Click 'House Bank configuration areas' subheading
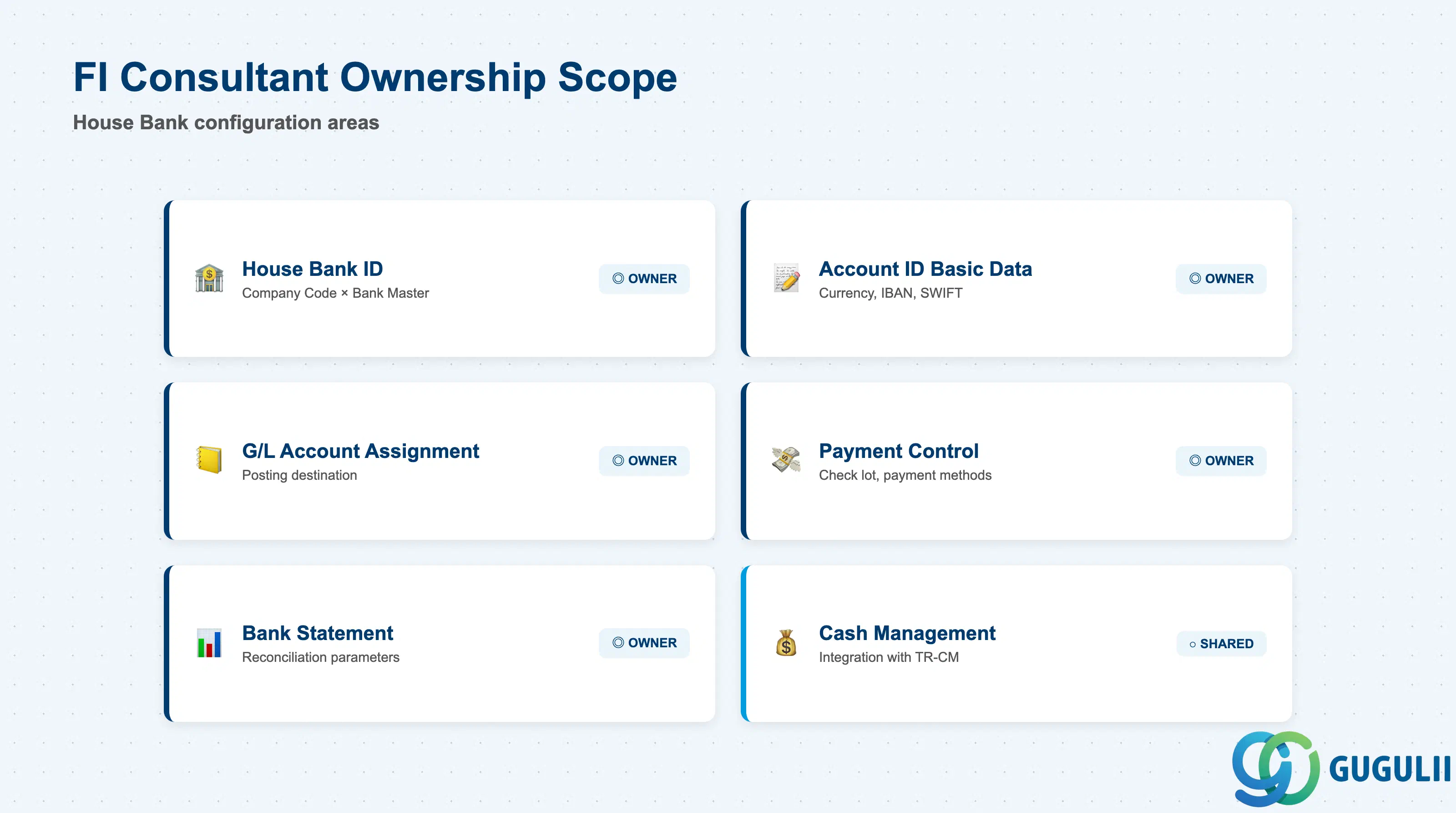 pyautogui.click(x=226, y=123)
